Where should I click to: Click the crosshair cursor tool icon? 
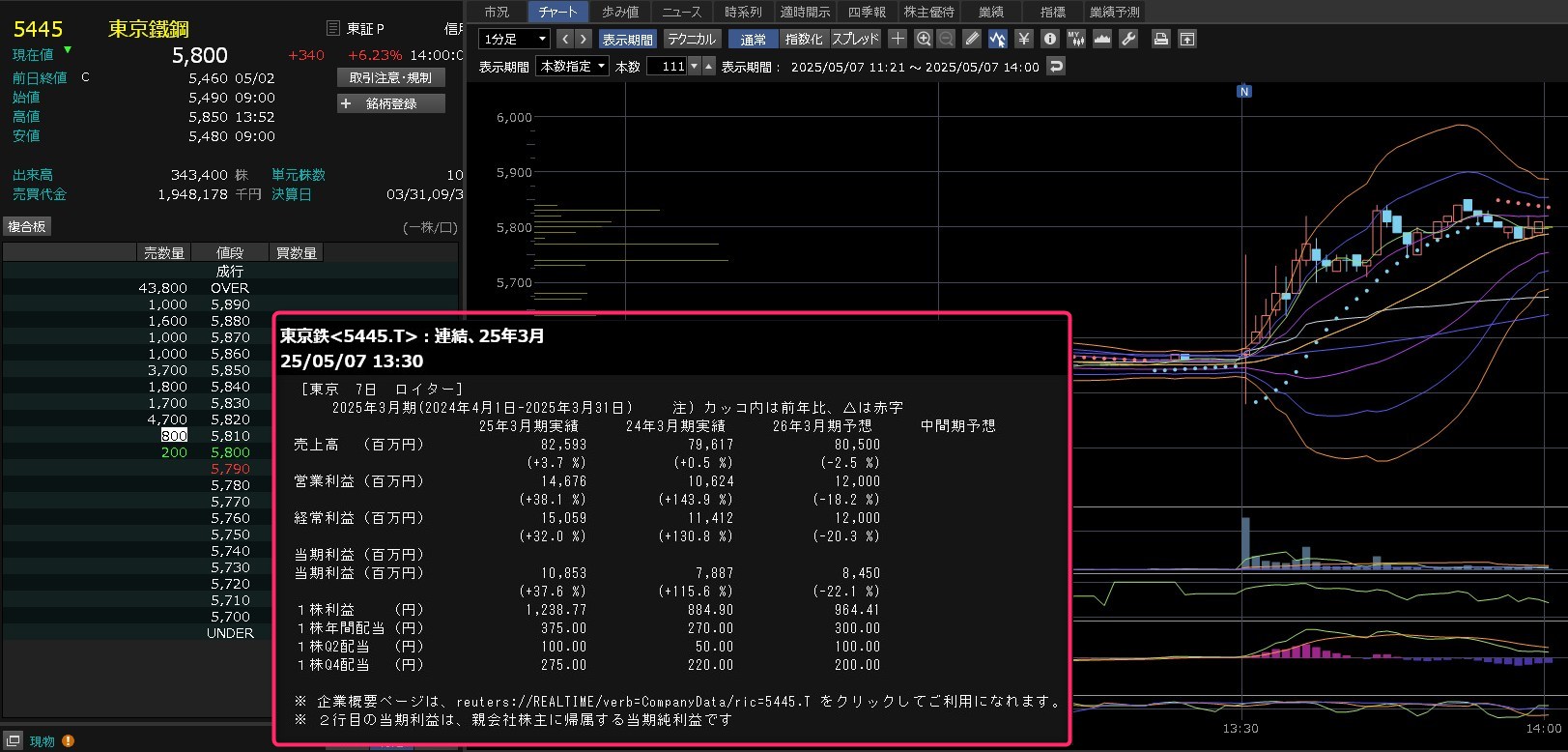tap(898, 39)
